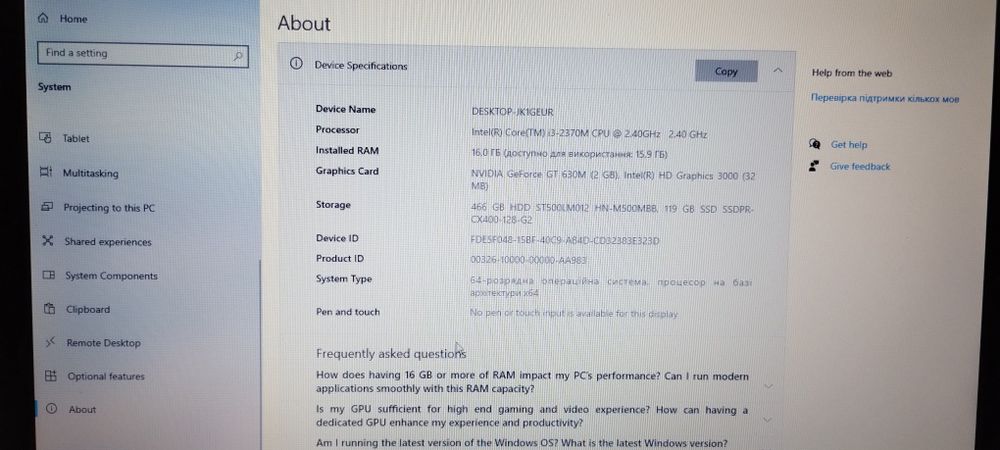This screenshot has height=450, width=1000.
Task: Click the NVIDIA GeForce GT 630M graphics value
Action: pyautogui.click(x=613, y=180)
